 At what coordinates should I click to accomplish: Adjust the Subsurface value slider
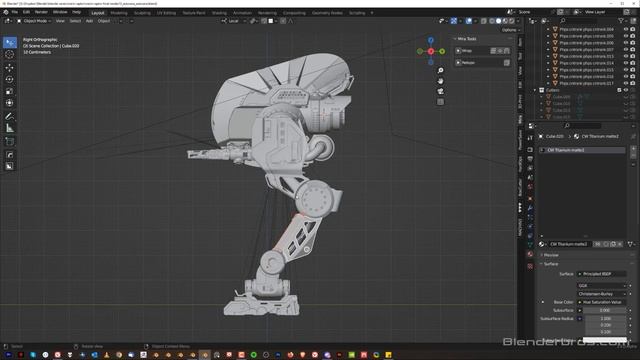coord(605,310)
